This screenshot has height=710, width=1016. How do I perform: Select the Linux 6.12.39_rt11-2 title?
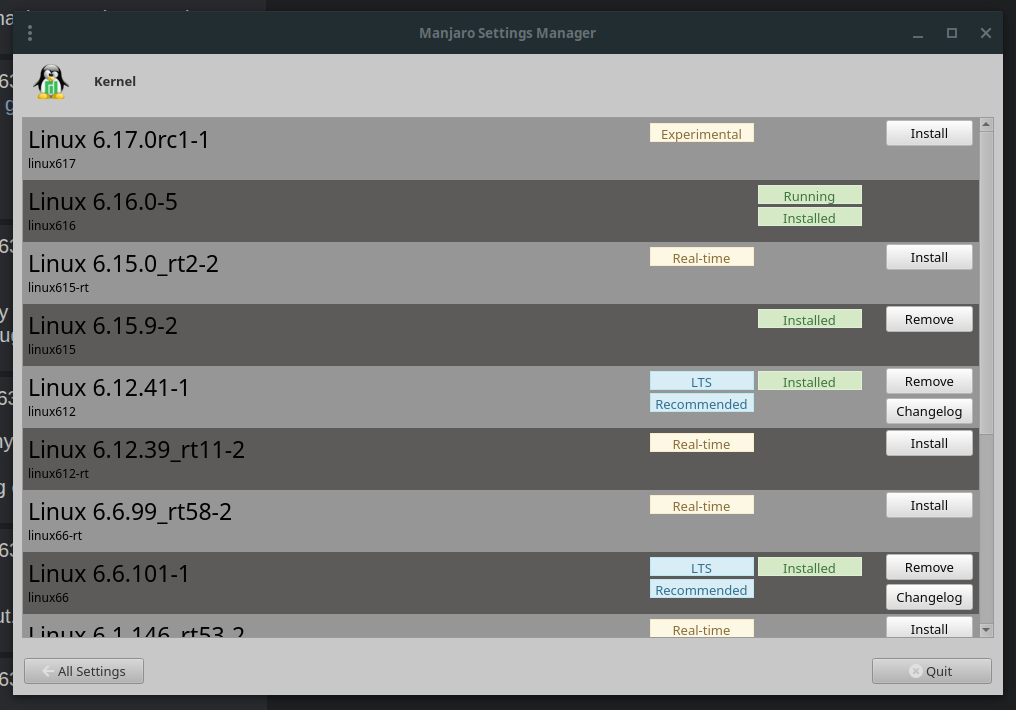point(136,450)
